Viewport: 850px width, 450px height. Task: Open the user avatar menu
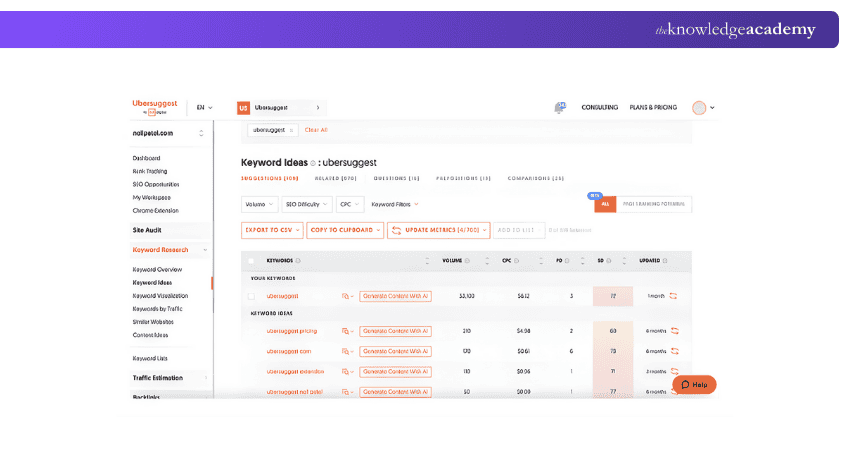(x=703, y=108)
